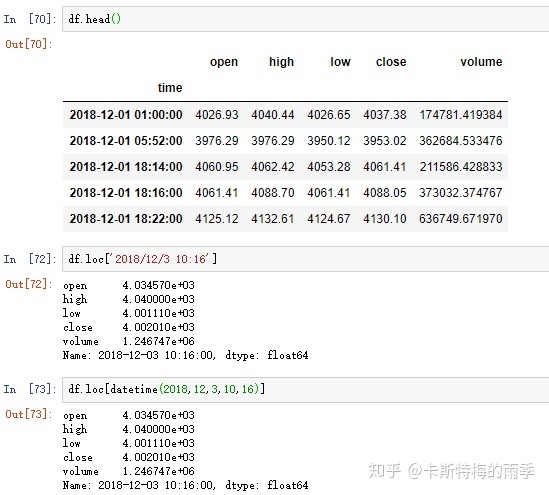This screenshot has width=549, height=495.
Task: Select row index 2018-12-01 05:52:00
Action: [126, 141]
